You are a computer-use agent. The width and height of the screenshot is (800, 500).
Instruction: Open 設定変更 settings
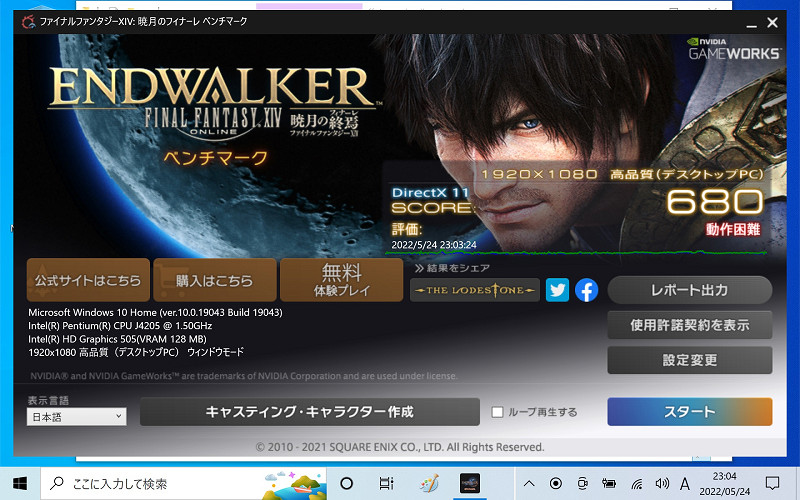[690, 360]
